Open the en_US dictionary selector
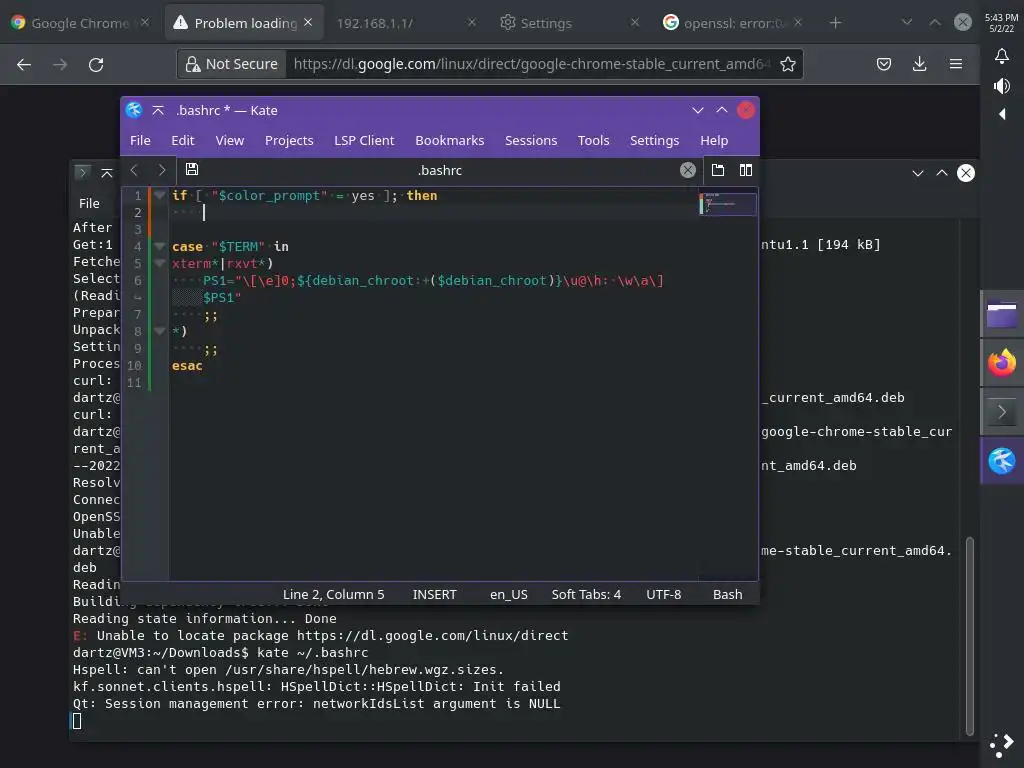Viewport: 1024px width, 768px height. [x=509, y=594]
